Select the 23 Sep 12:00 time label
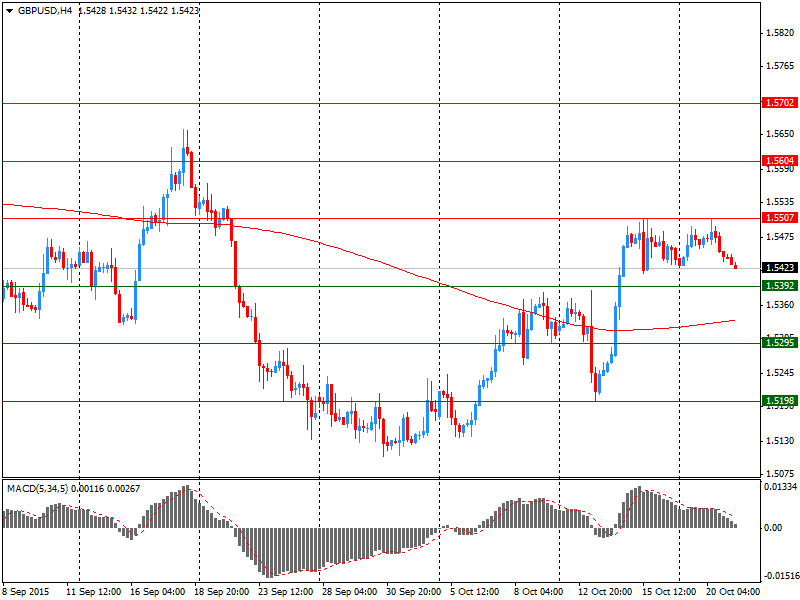800x600 pixels. coord(285,592)
